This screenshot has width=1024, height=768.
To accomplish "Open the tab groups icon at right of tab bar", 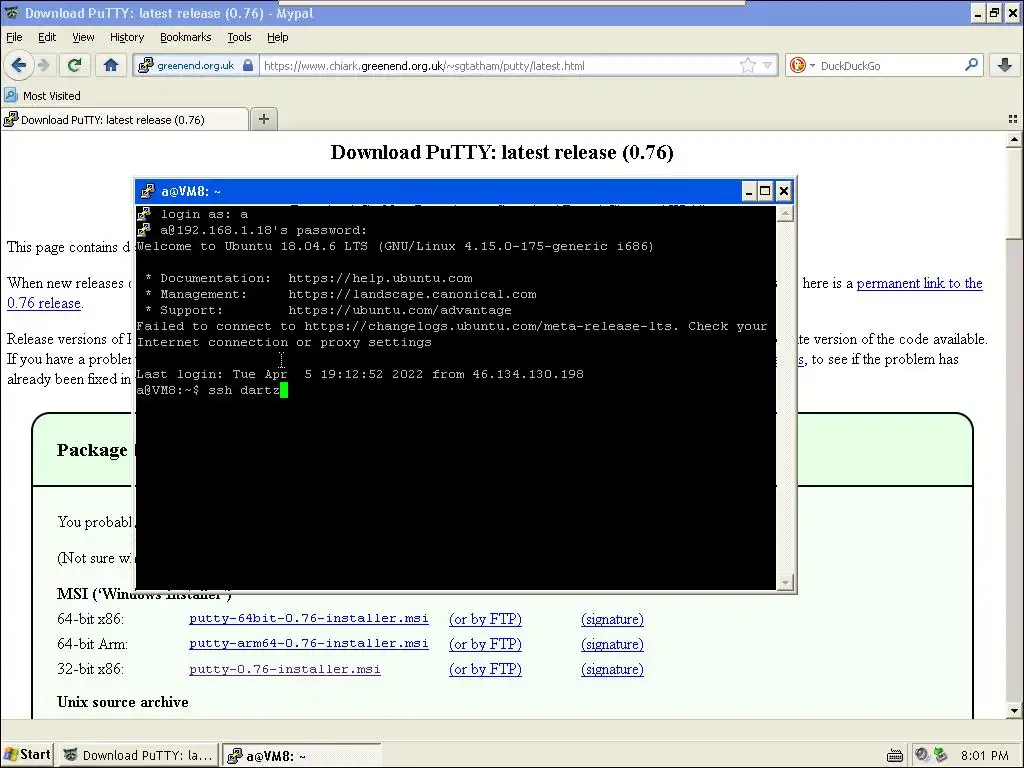I will [x=1012, y=119].
